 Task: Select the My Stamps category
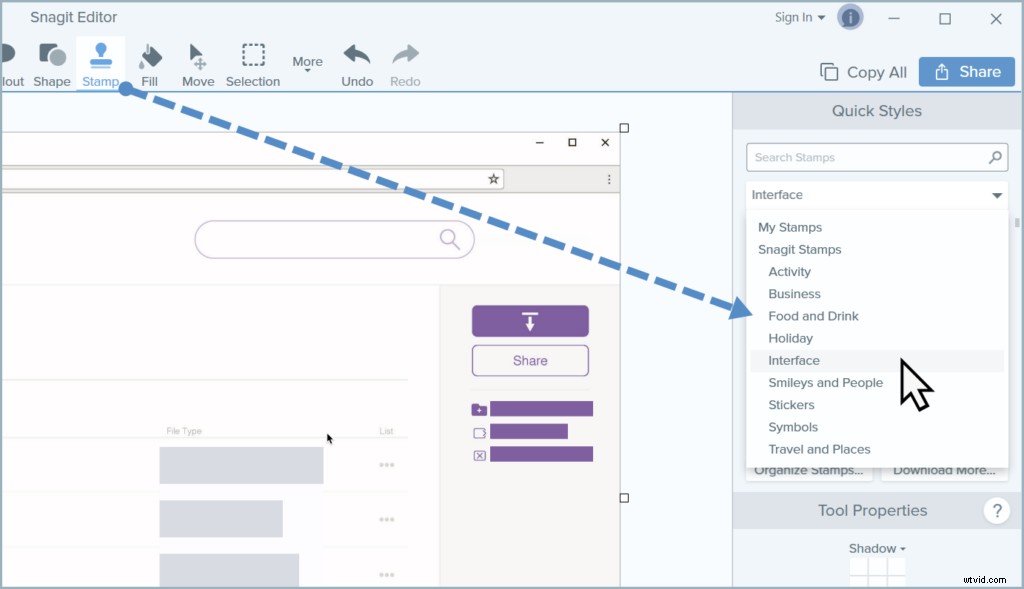tap(789, 227)
